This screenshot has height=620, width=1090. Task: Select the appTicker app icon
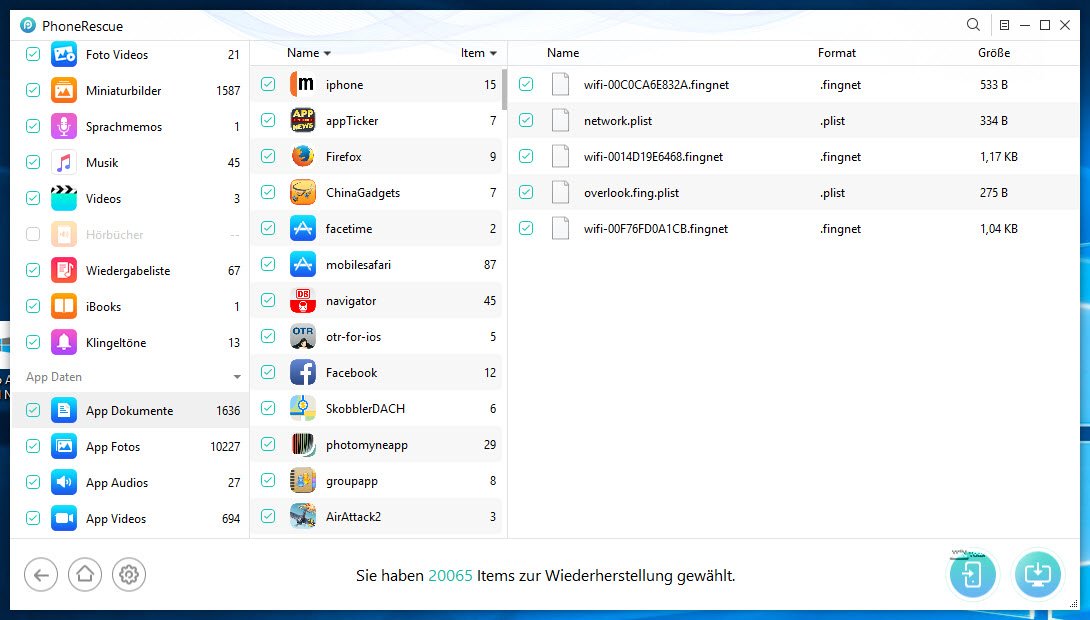click(303, 120)
